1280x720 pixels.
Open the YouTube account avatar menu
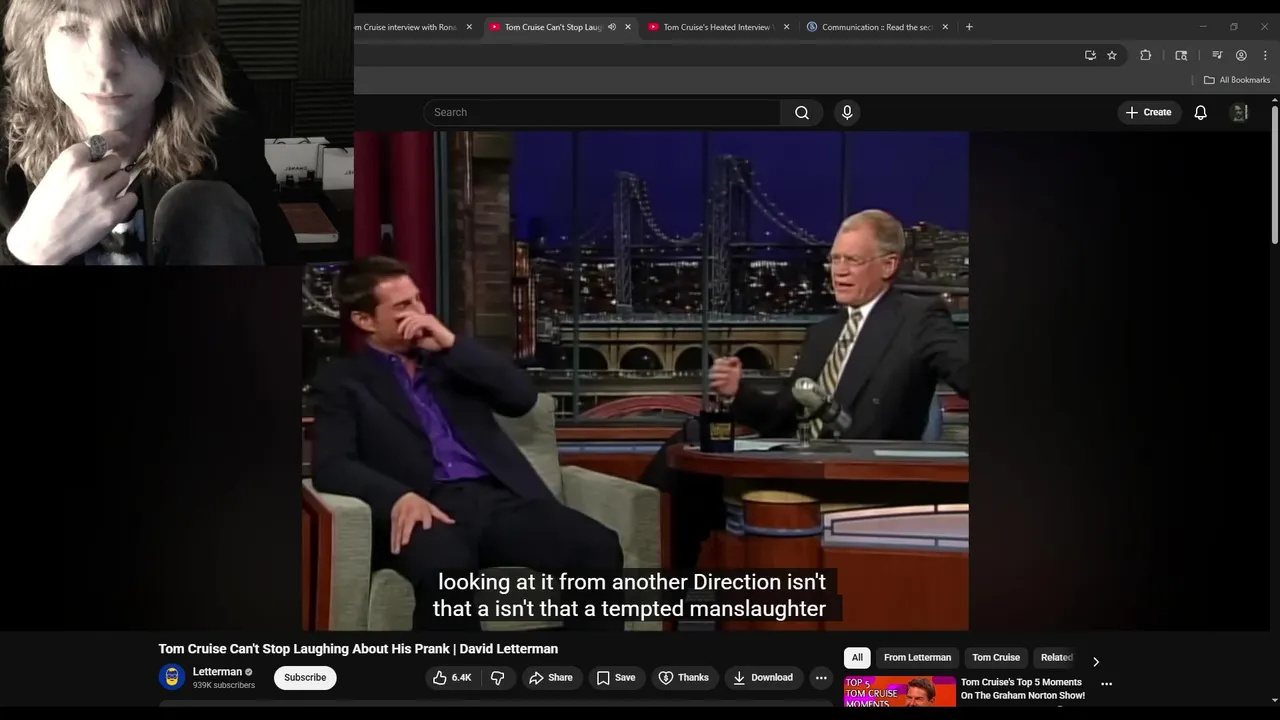coord(1240,112)
